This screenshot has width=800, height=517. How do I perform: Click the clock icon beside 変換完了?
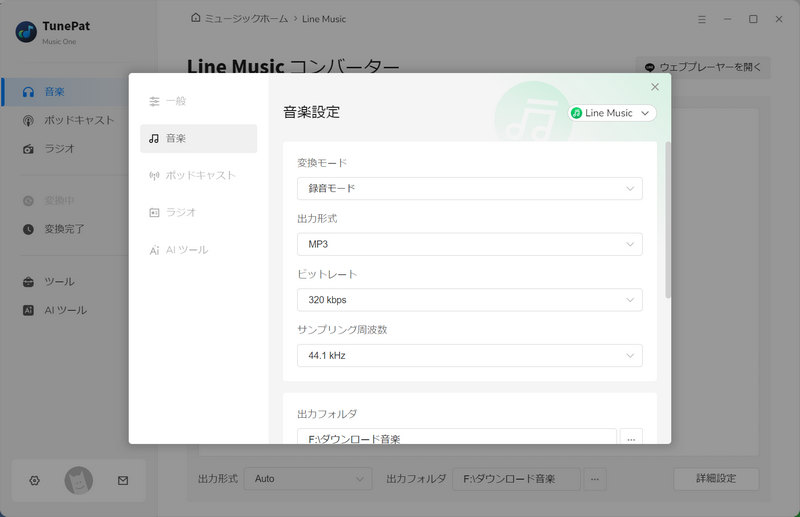[29, 229]
